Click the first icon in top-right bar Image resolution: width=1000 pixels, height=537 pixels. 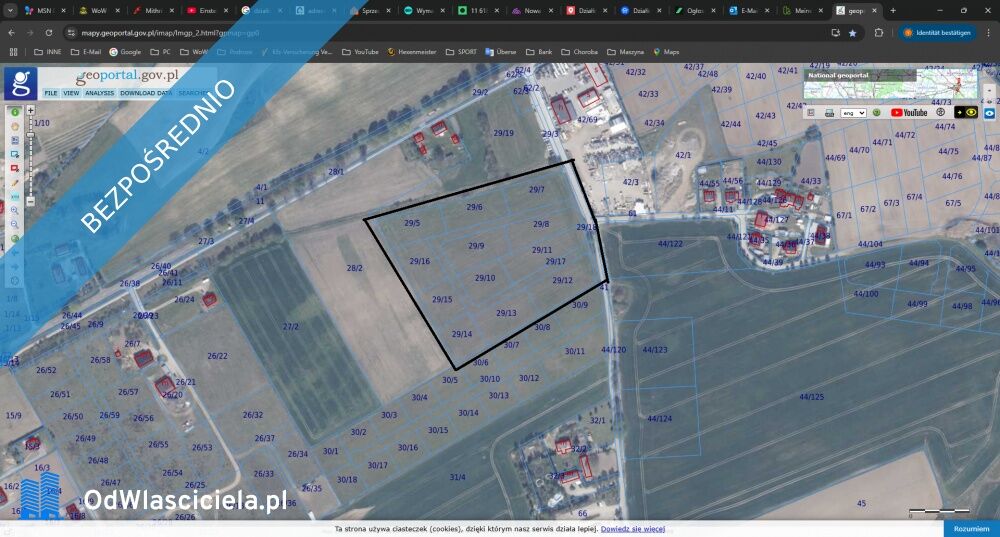[x=811, y=113]
